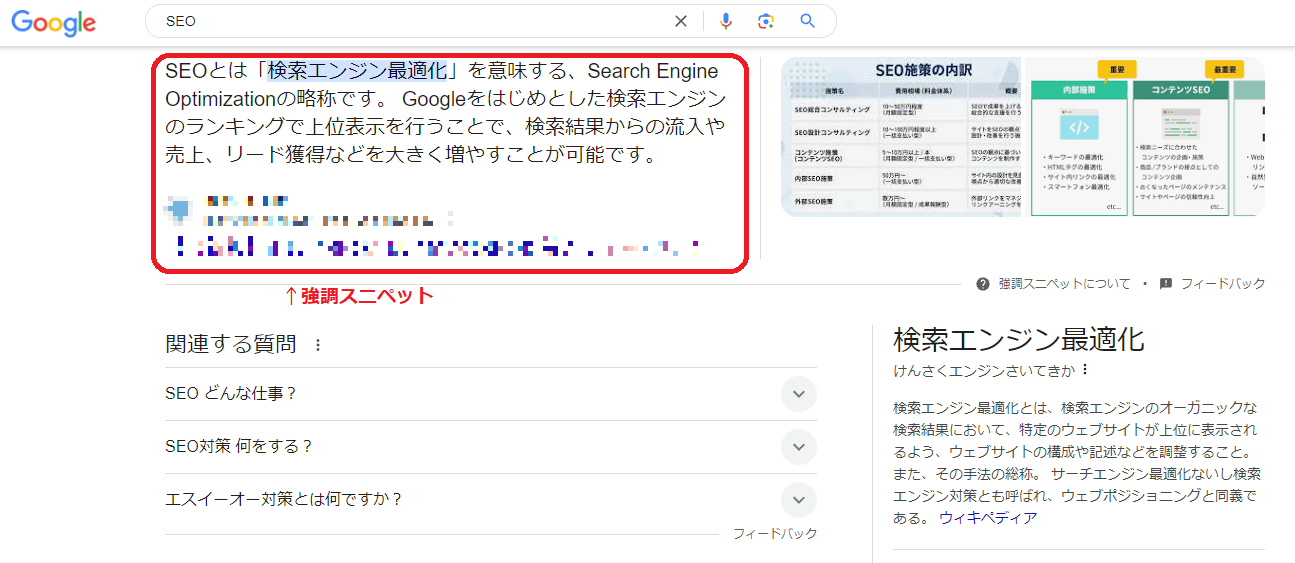Open the three-dot menu beside 関連する質問
The width and height of the screenshot is (1295, 563).
(x=318, y=345)
